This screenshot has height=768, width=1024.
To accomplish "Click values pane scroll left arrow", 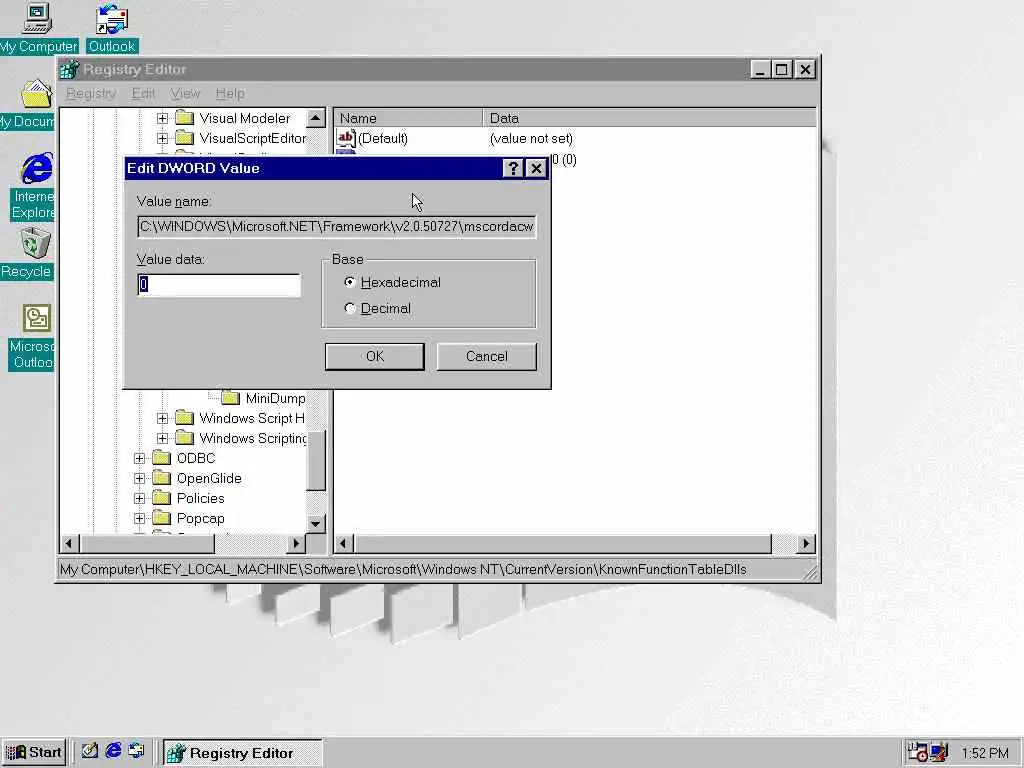I will [344, 543].
